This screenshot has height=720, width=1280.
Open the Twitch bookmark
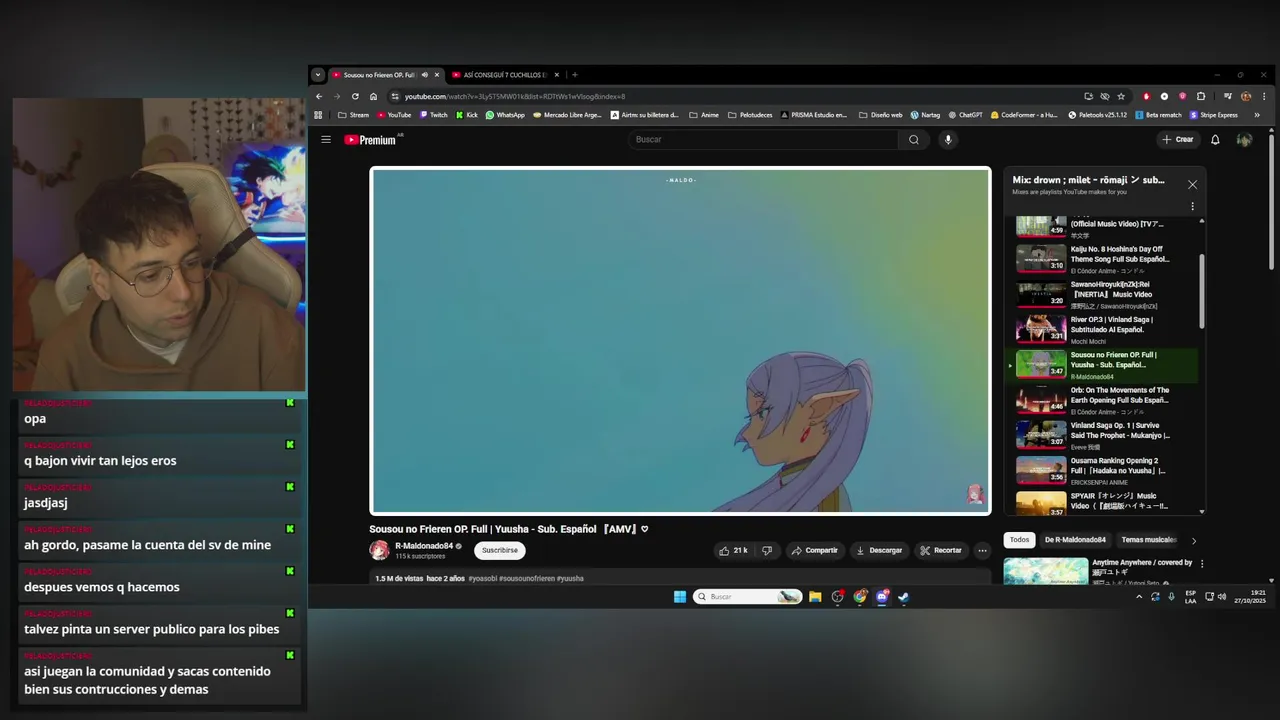click(434, 115)
